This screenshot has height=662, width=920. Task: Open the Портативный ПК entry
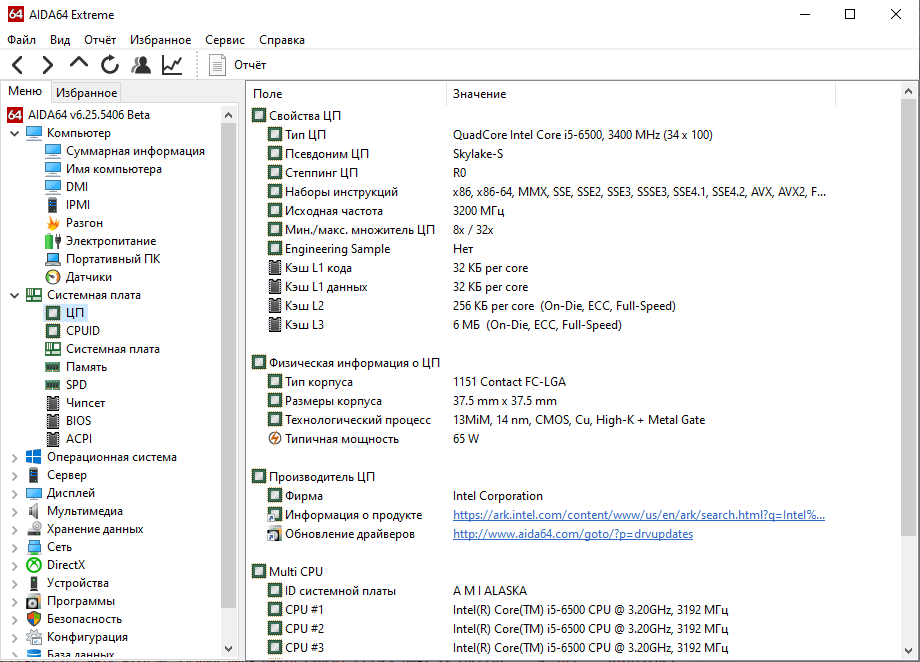(113, 259)
